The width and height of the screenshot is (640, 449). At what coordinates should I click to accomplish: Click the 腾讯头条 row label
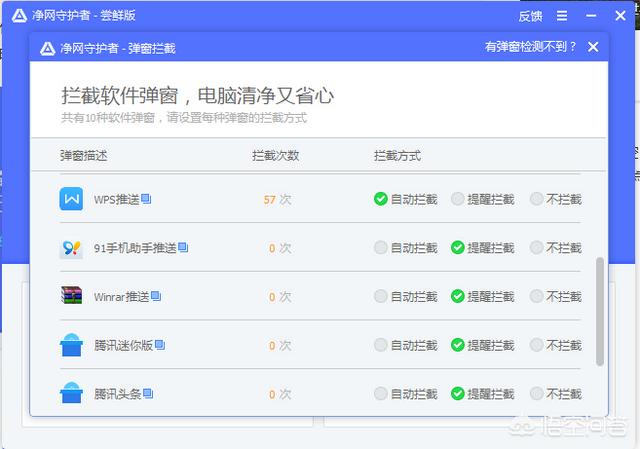click(118, 394)
